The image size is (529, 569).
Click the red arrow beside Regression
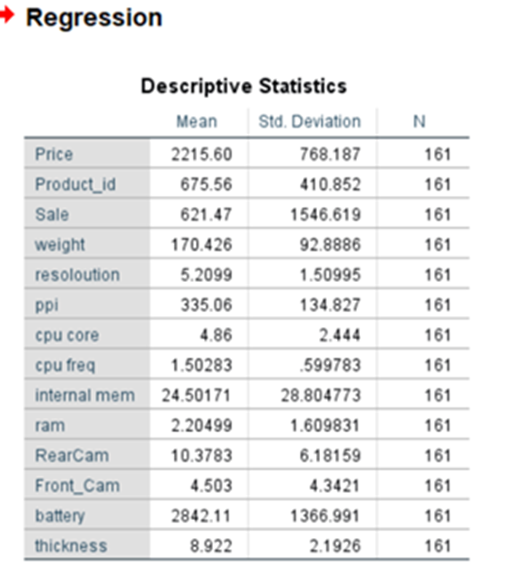tap(7, 15)
